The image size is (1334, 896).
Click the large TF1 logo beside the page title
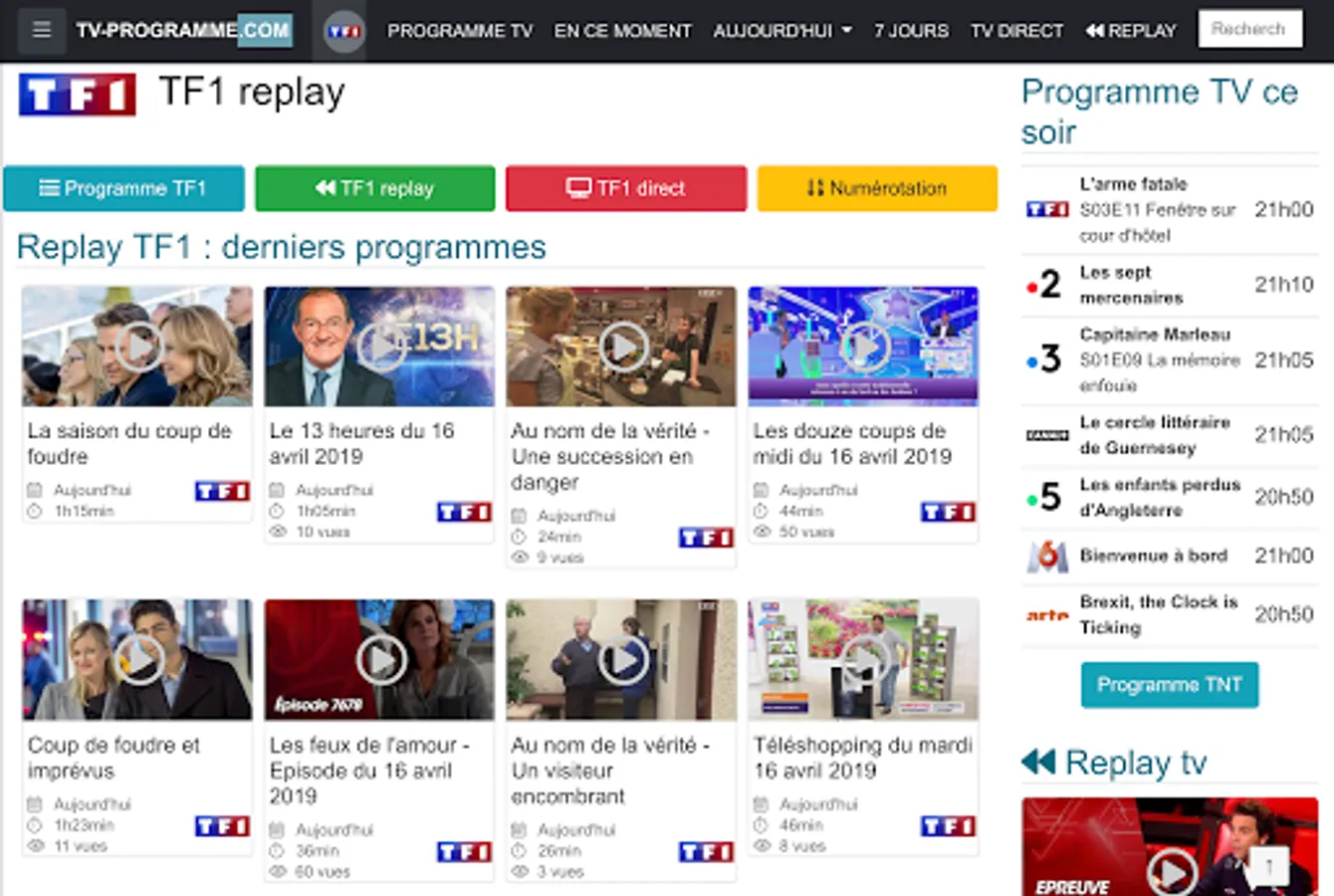pyautogui.click(x=77, y=94)
